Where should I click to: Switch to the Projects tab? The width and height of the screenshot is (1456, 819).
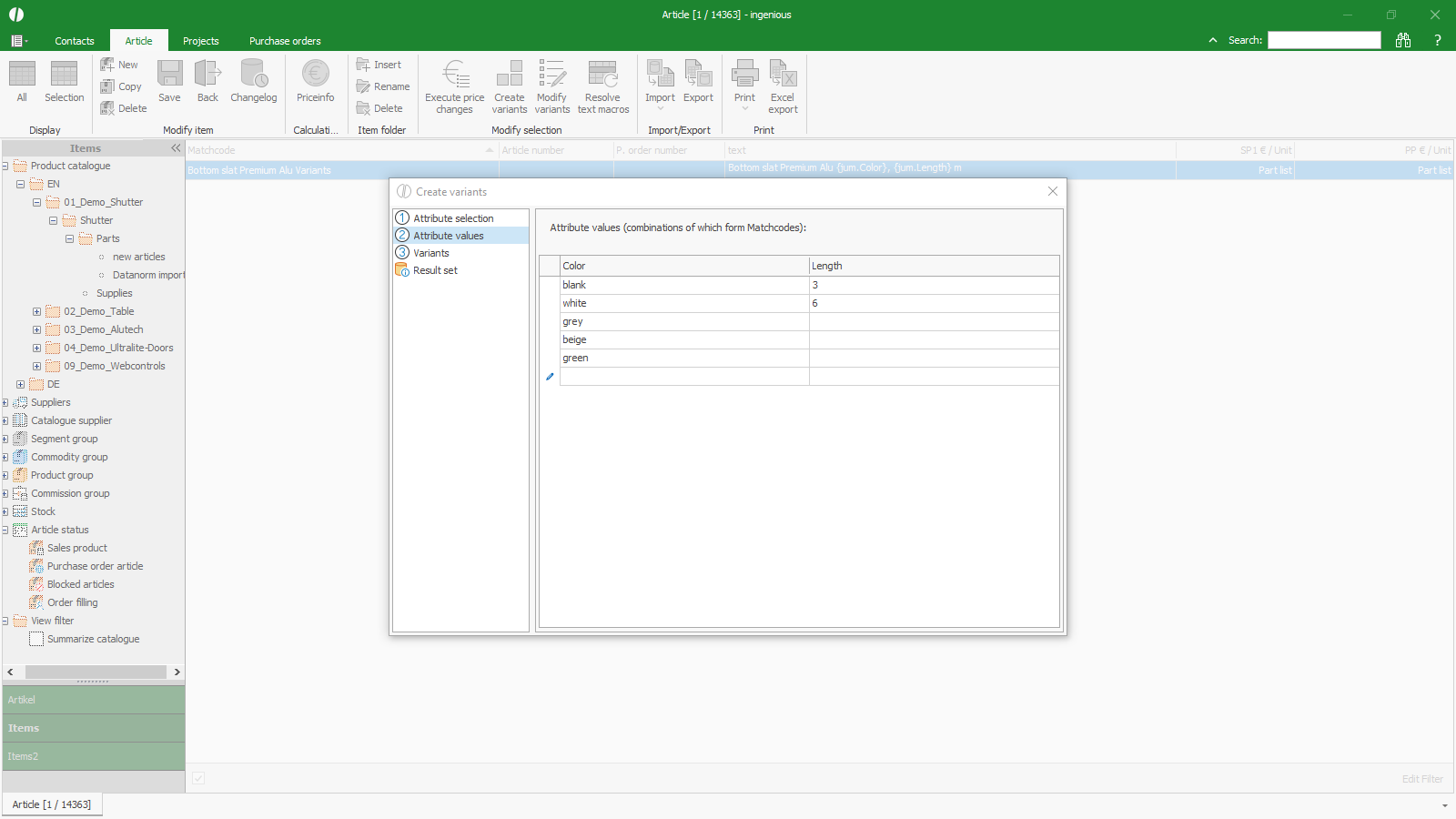click(200, 41)
